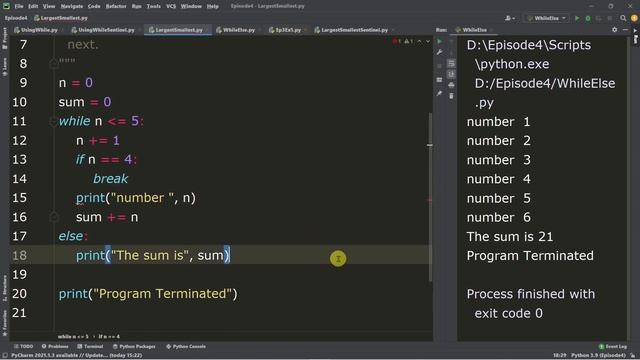The width and height of the screenshot is (640, 360).
Task: Click Python 3.9 interpreter in status bar
Action: [598, 356]
